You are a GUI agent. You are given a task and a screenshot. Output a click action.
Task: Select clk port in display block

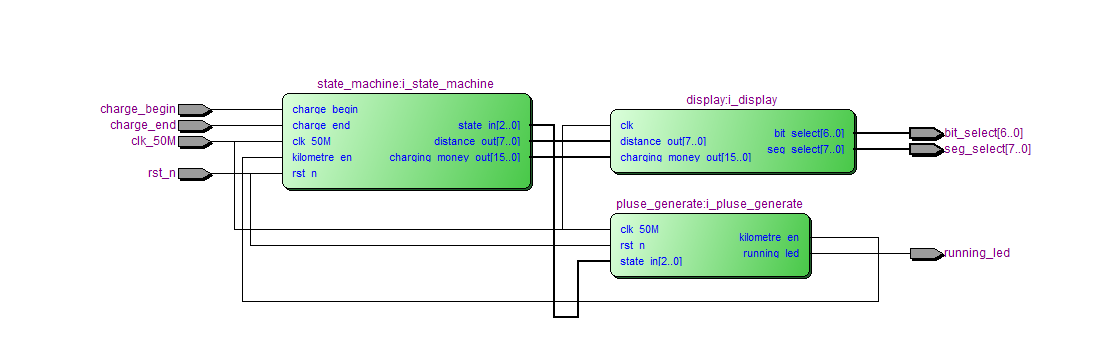point(627,125)
